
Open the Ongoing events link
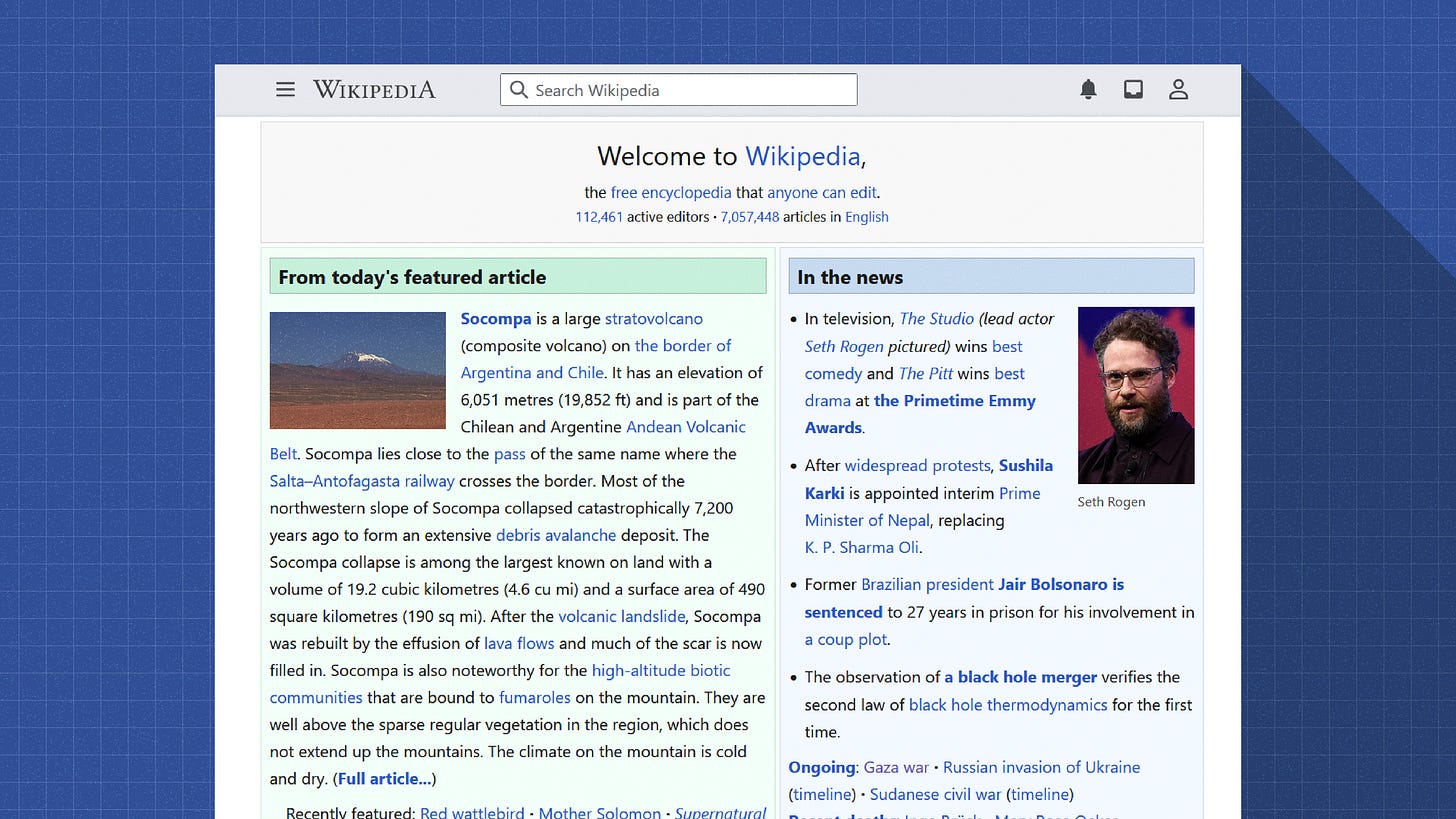(x=822, y=767)
